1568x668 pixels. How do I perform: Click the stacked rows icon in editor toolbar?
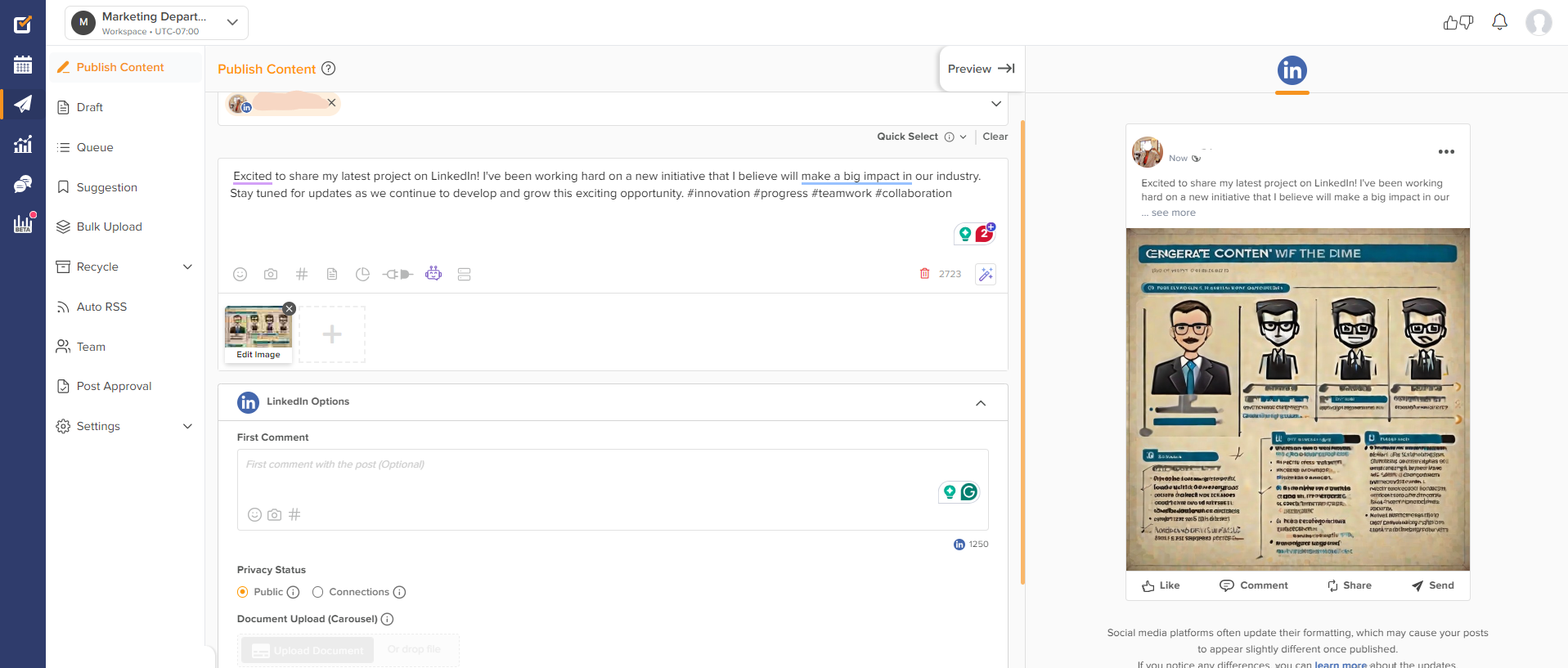[x=464, y=274]
